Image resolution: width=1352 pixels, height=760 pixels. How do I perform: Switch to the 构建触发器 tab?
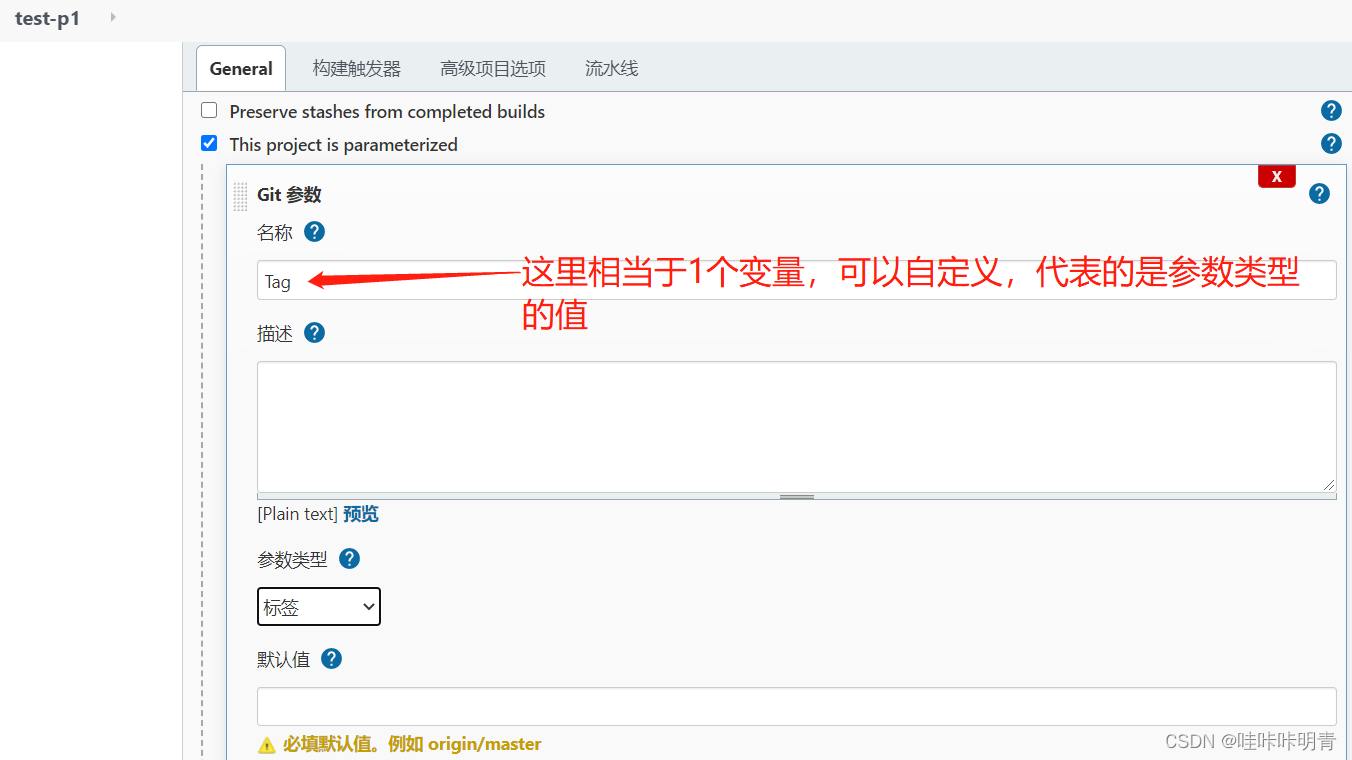point(356,68)
